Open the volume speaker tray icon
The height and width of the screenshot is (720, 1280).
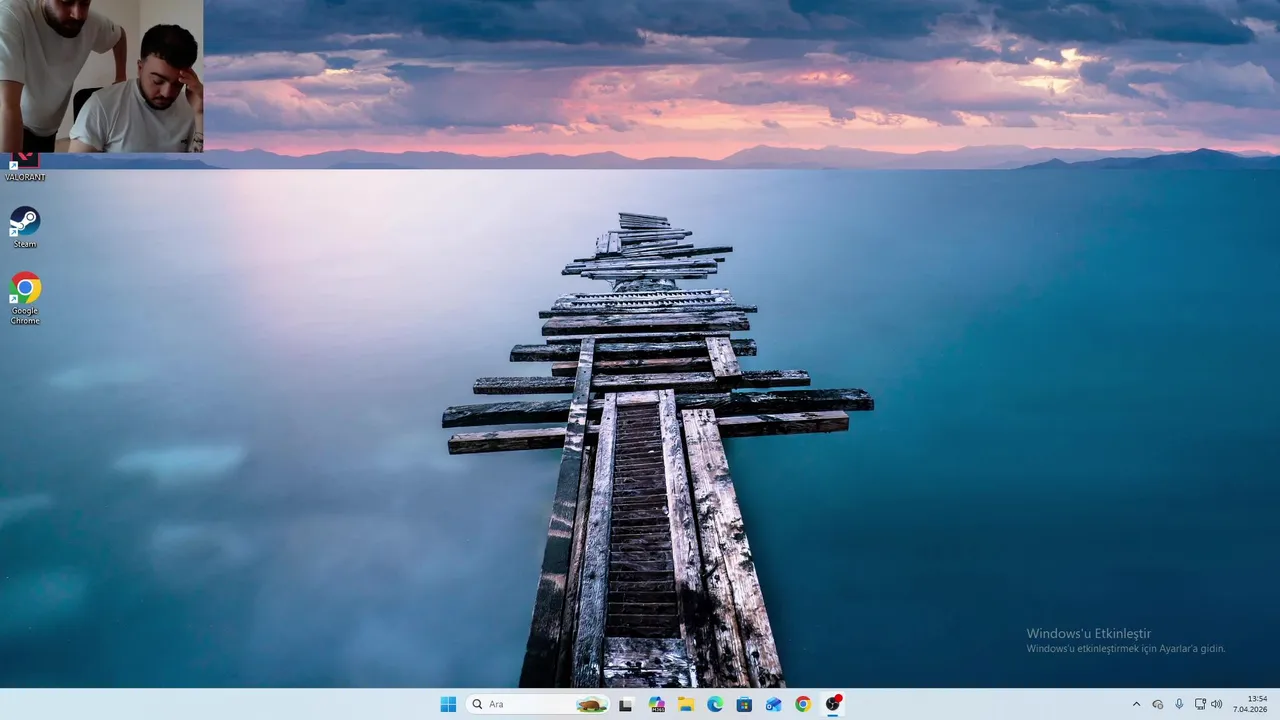pos(1217,704)
